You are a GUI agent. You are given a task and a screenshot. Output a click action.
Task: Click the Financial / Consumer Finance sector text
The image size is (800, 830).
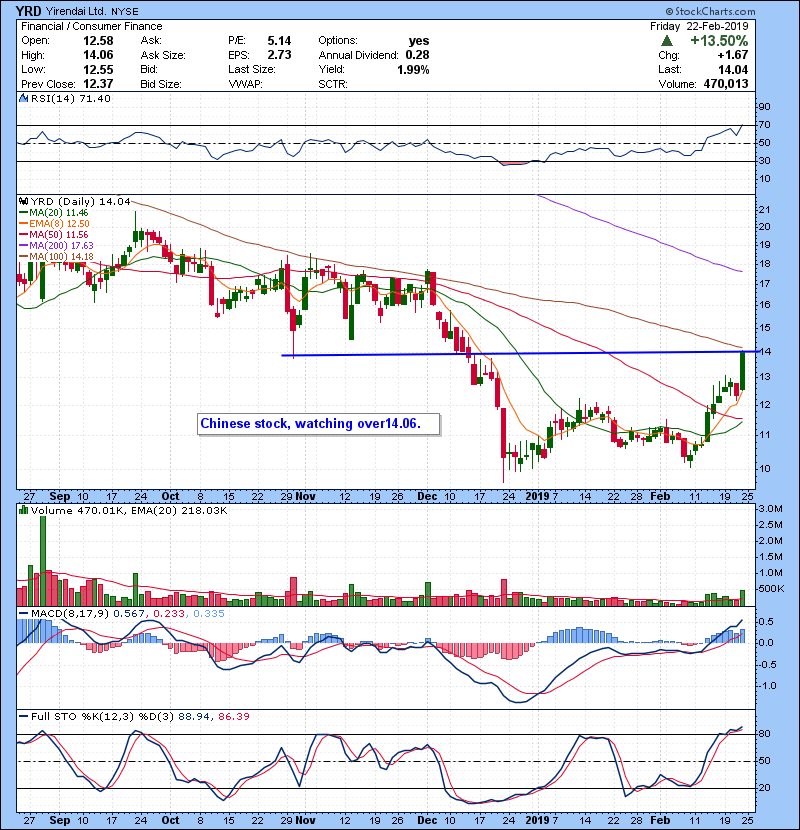pyautogui.click(x=92, y=26)
